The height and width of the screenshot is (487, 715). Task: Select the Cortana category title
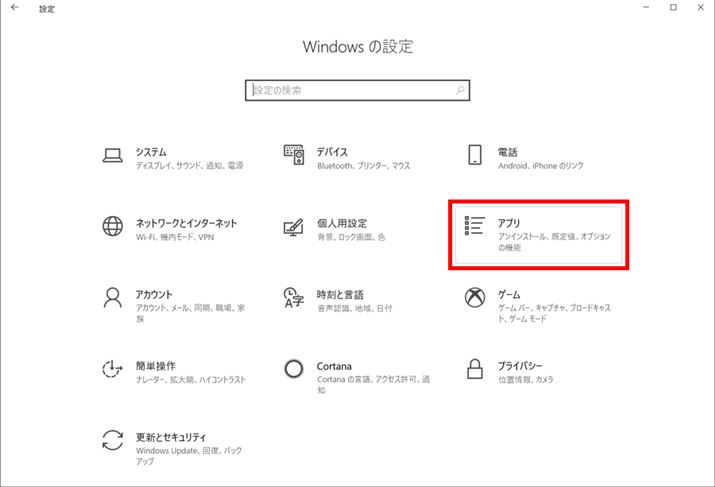[x=334, y=366]
